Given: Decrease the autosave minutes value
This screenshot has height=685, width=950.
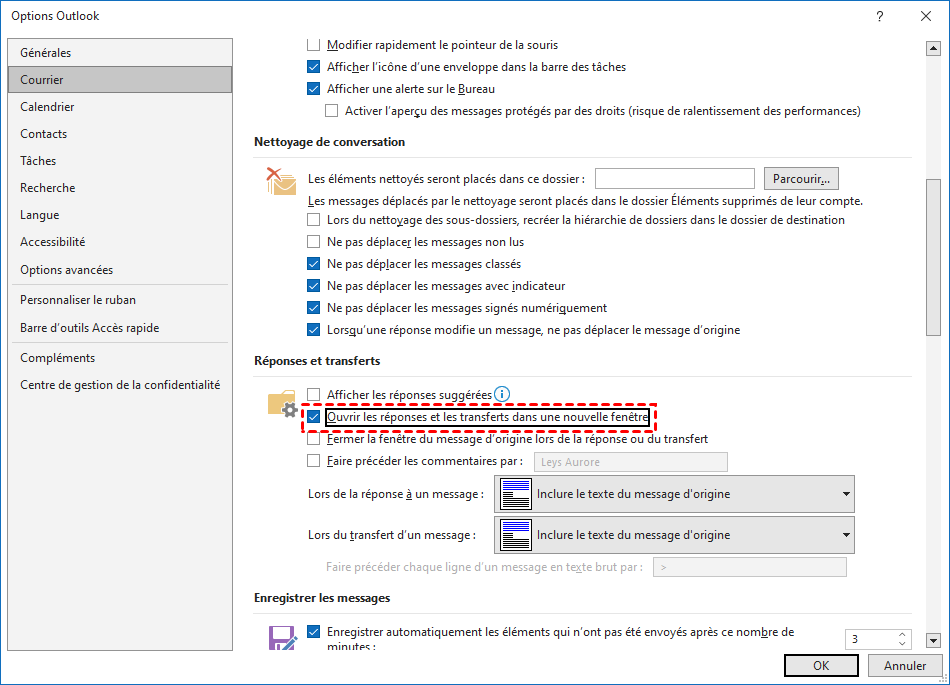Looking at the screenshot, I should click(902, 643).
